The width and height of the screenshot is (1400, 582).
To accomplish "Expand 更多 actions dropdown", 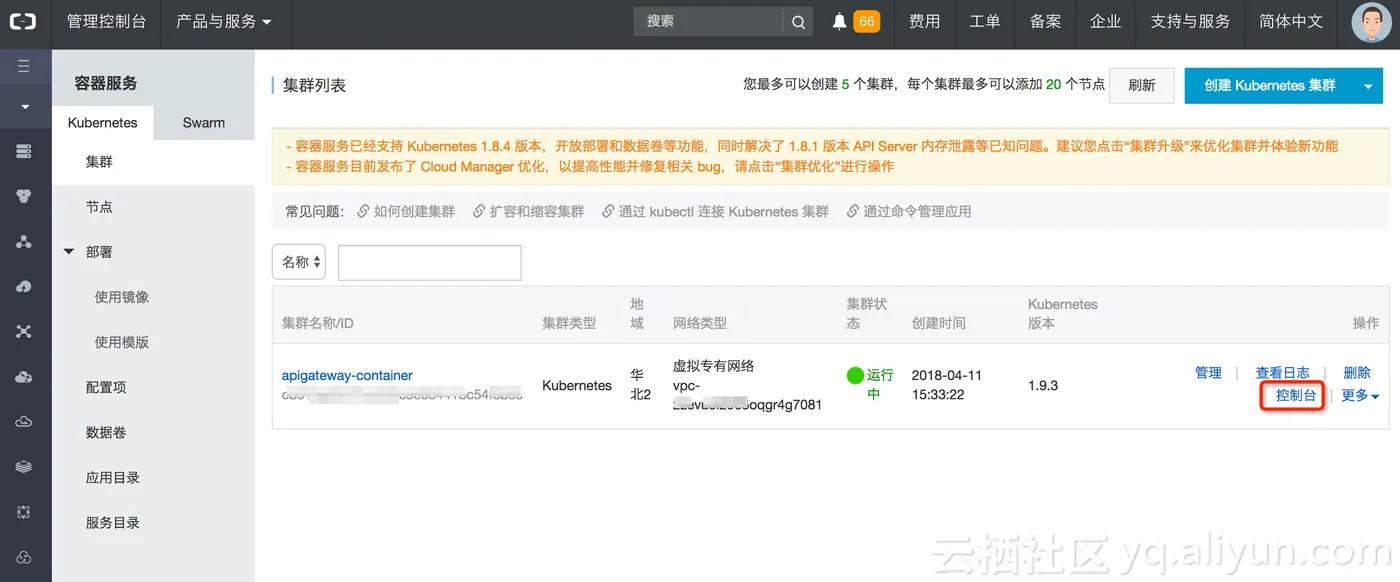I will pos(1360,396).
